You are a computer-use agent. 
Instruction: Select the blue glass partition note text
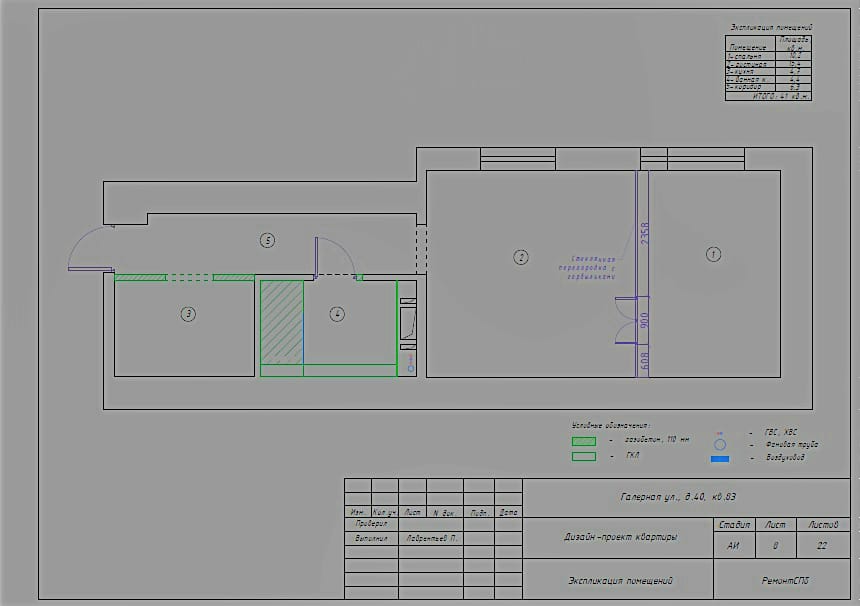coord(587,268)
